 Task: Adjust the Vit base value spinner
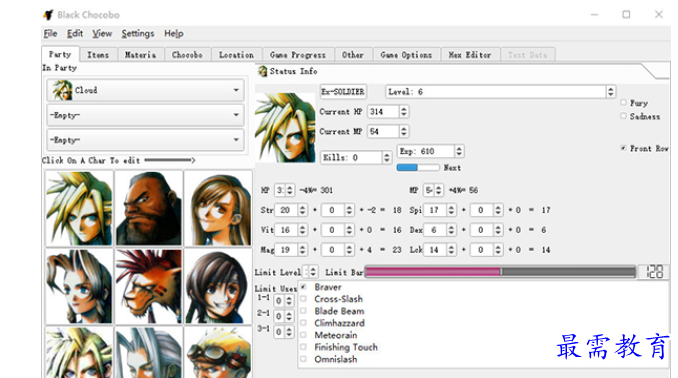coord(302,230)
